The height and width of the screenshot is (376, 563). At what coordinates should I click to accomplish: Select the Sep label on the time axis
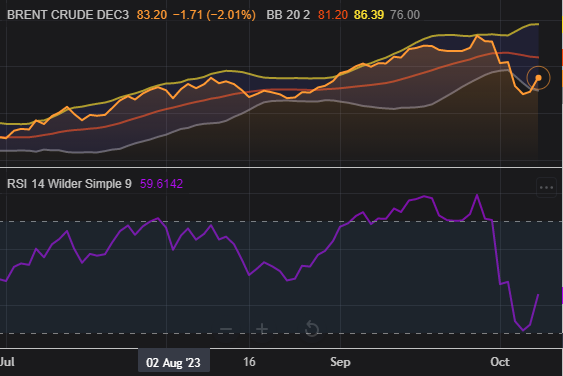click(340, 362)
